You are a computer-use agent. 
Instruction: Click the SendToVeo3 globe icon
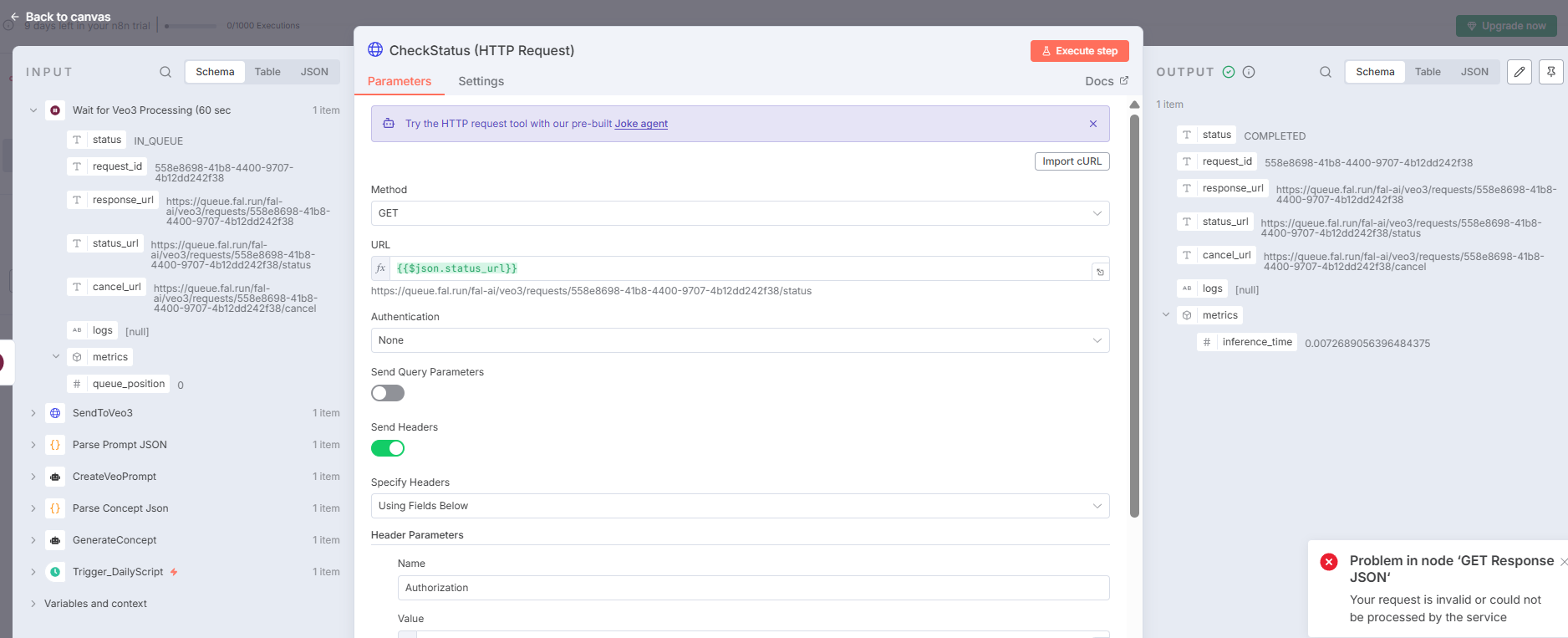click(x=55, y=413)
